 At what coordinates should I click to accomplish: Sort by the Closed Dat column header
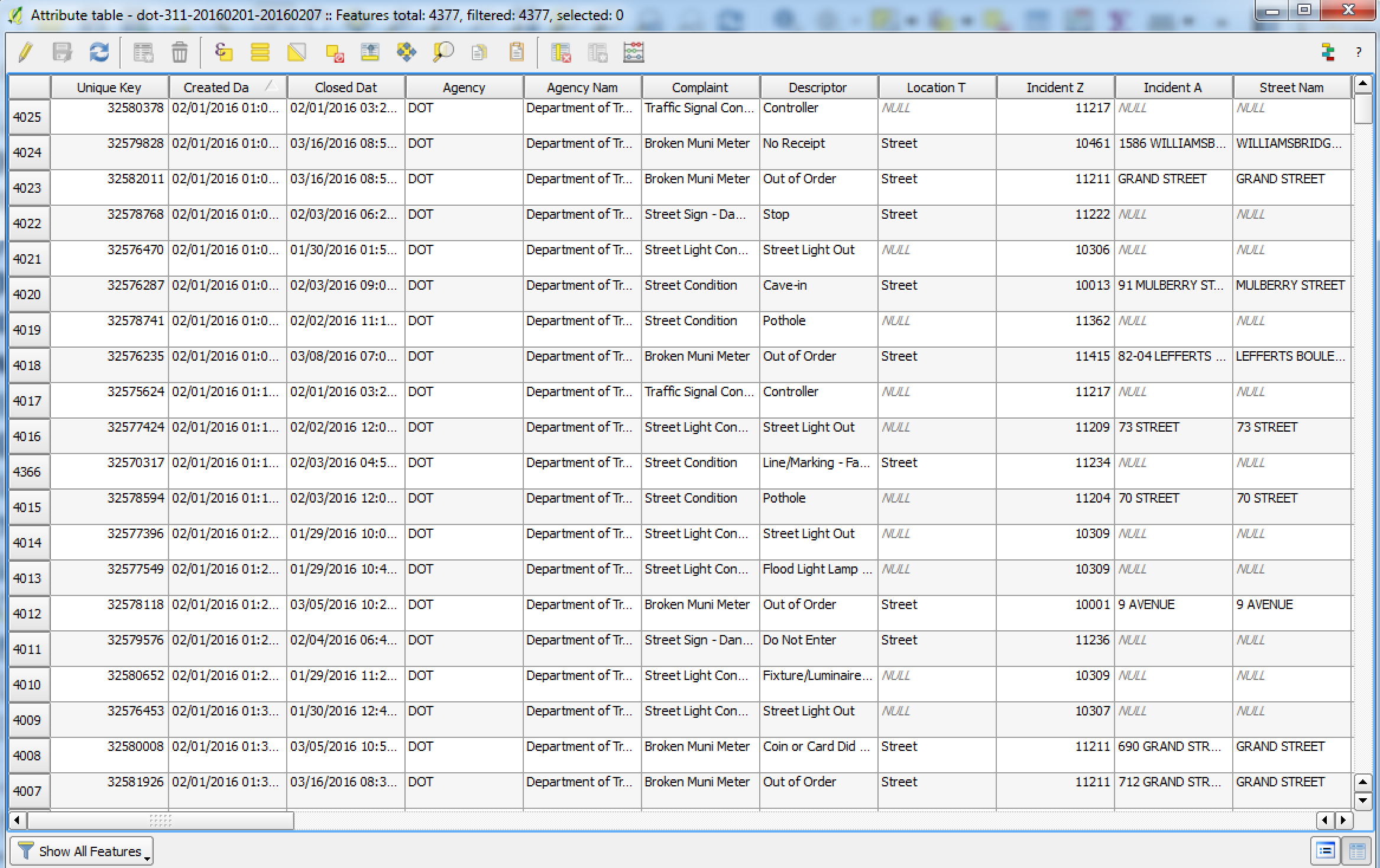[346, 88]
